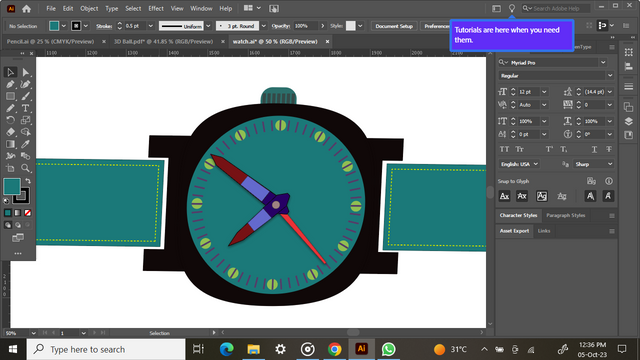Open the Stroke panel link
Screen dimensions: 640x360
click(x=104, y=26)
